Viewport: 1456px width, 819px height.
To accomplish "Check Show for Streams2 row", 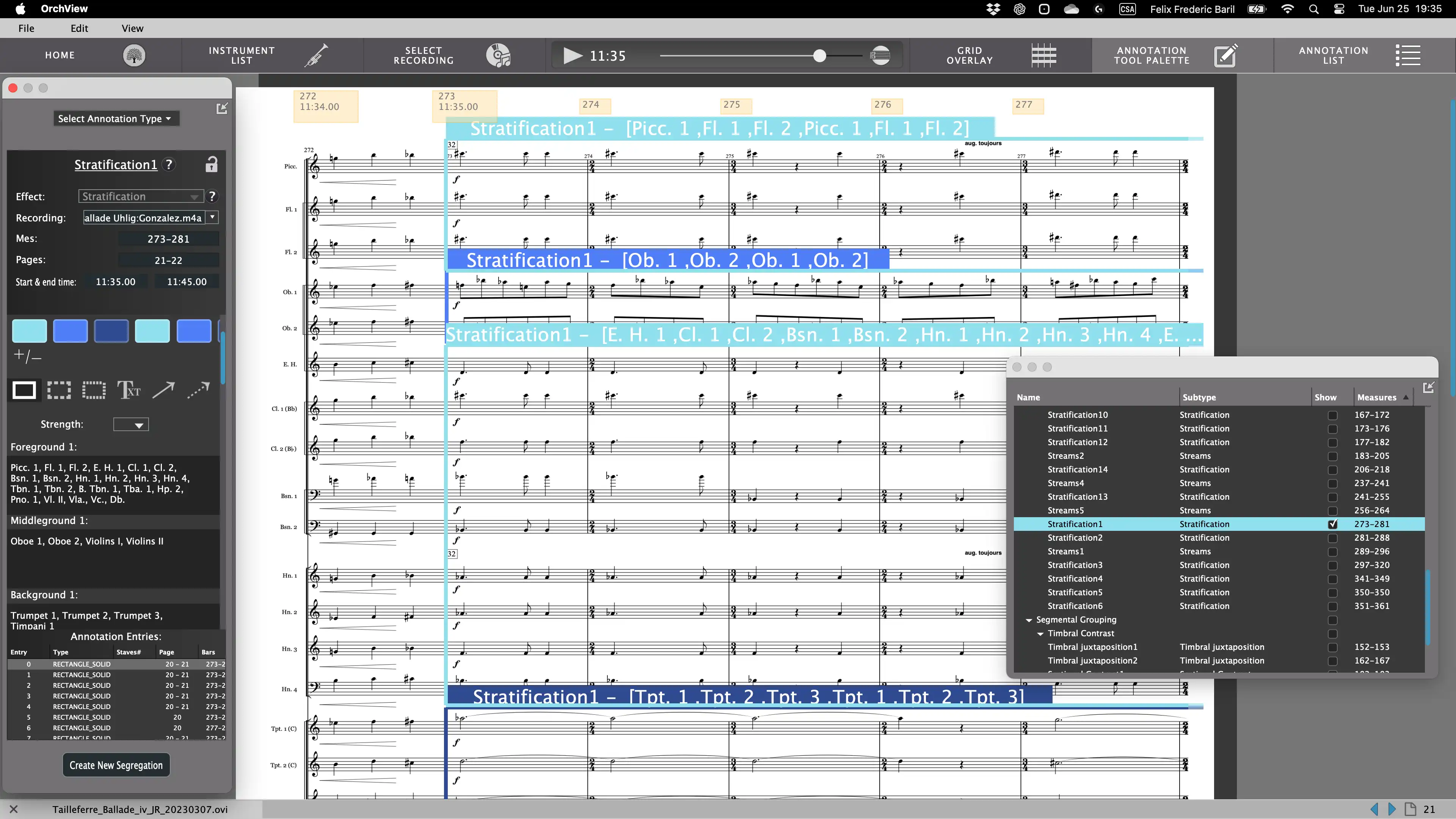I will tap(1332, 456).
